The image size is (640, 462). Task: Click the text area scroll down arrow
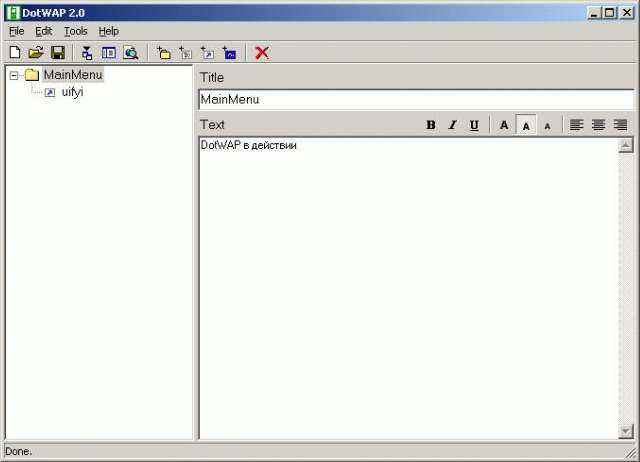tap(626, 431)
